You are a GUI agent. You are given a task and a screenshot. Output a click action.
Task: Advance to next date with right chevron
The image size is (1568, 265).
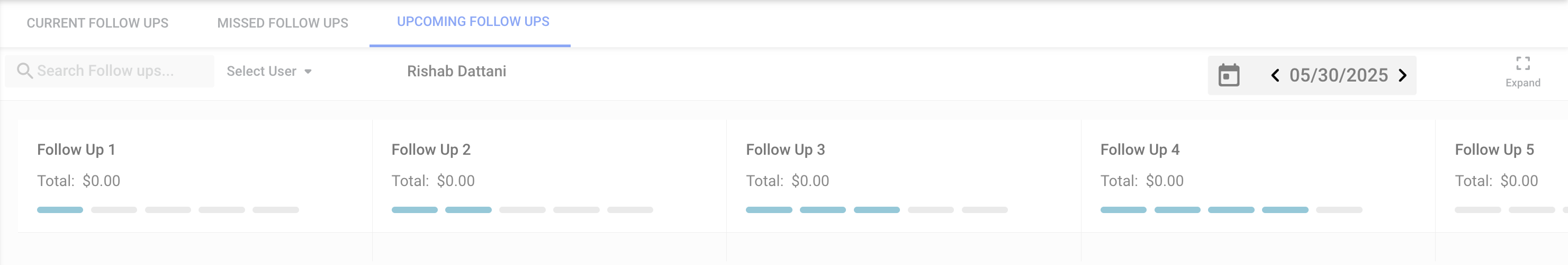(x=1402, y=76)
